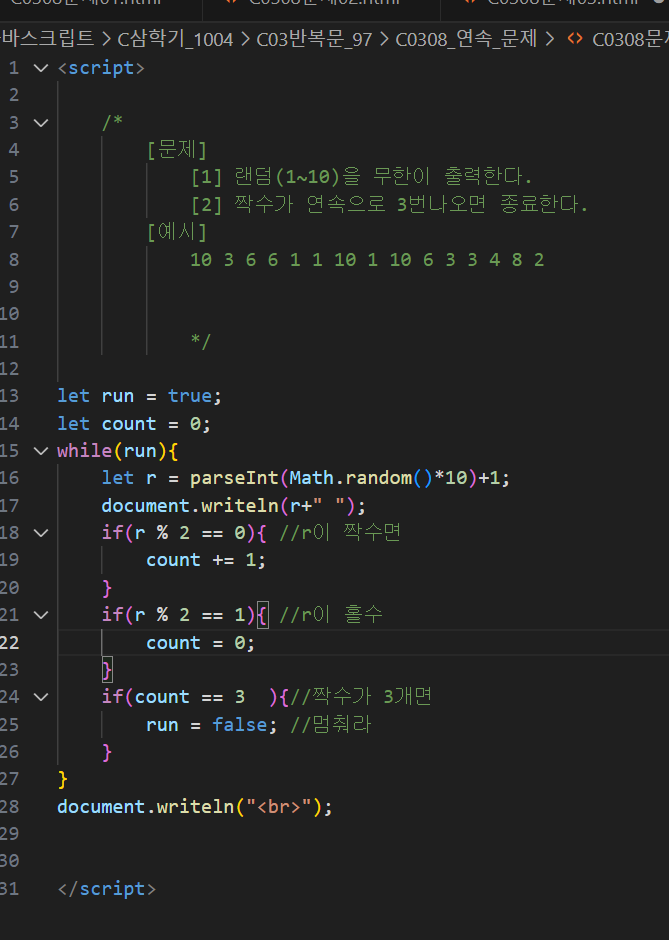The height and width of the screenshot is (940, 669).
Task: Click the //멈춰라 comment
Action: 331,725
